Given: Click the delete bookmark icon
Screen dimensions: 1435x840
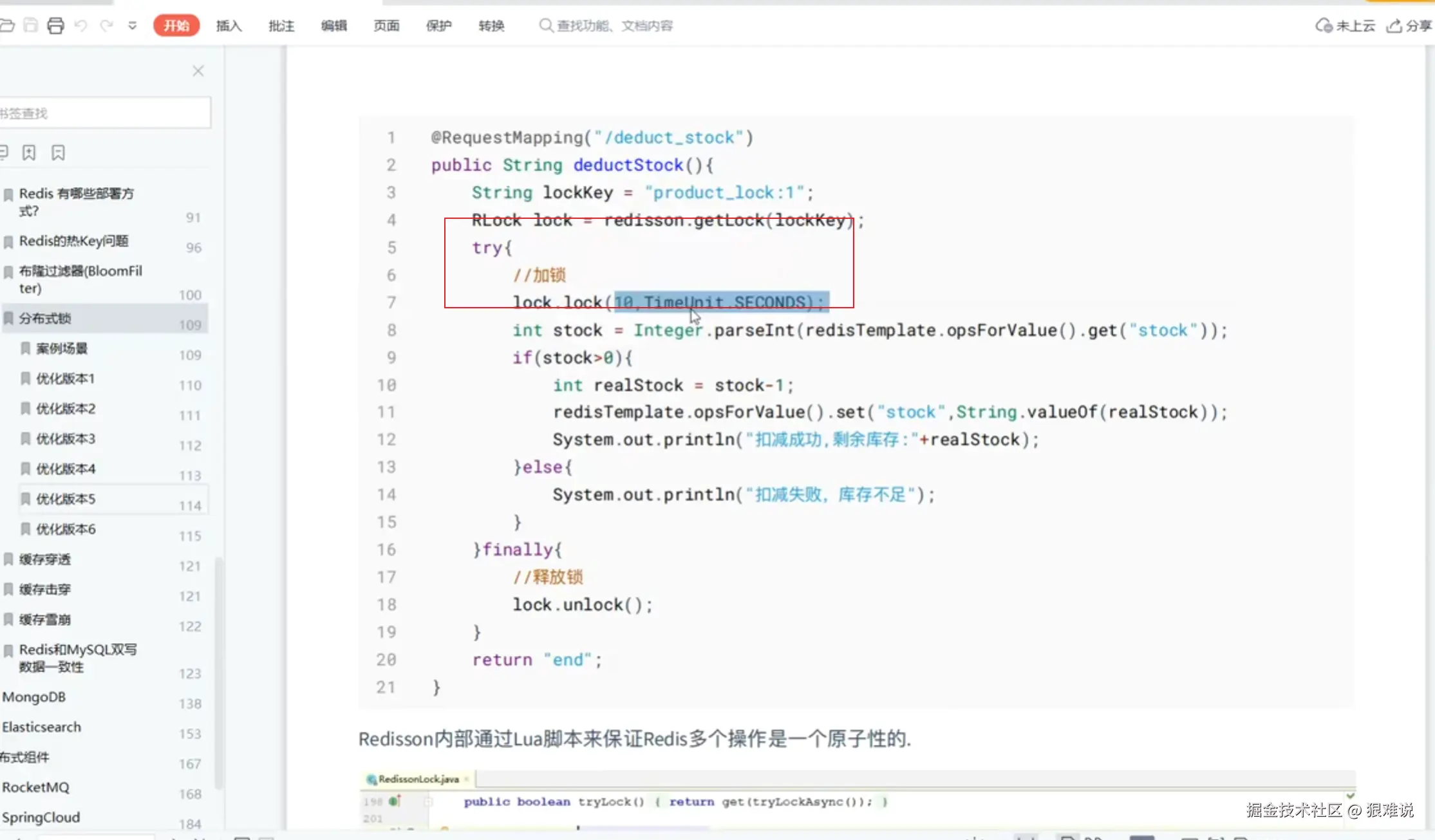Looking at the screenshot, I should pos(58,153).
